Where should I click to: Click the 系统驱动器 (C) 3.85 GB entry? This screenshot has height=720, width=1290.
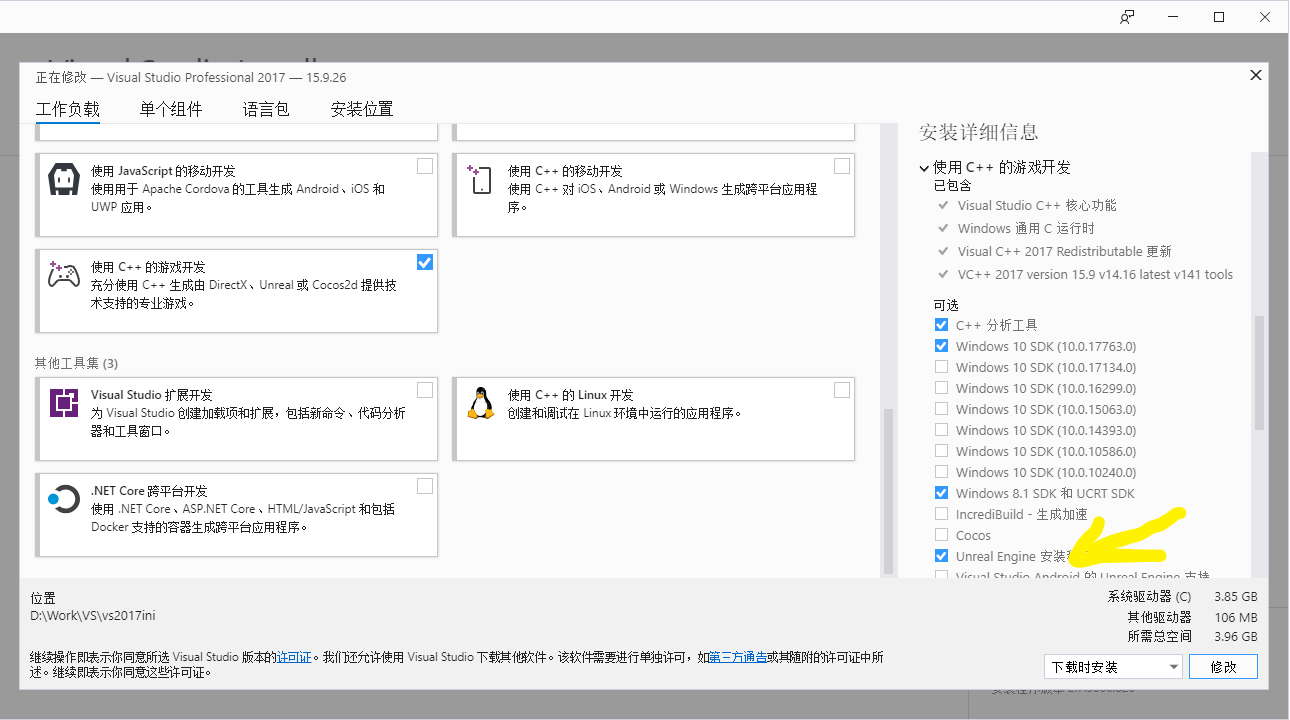[x=1182, y=596]
